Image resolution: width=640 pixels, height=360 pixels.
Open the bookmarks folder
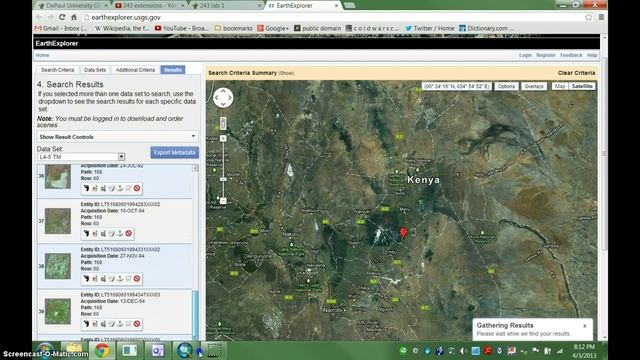233,28
